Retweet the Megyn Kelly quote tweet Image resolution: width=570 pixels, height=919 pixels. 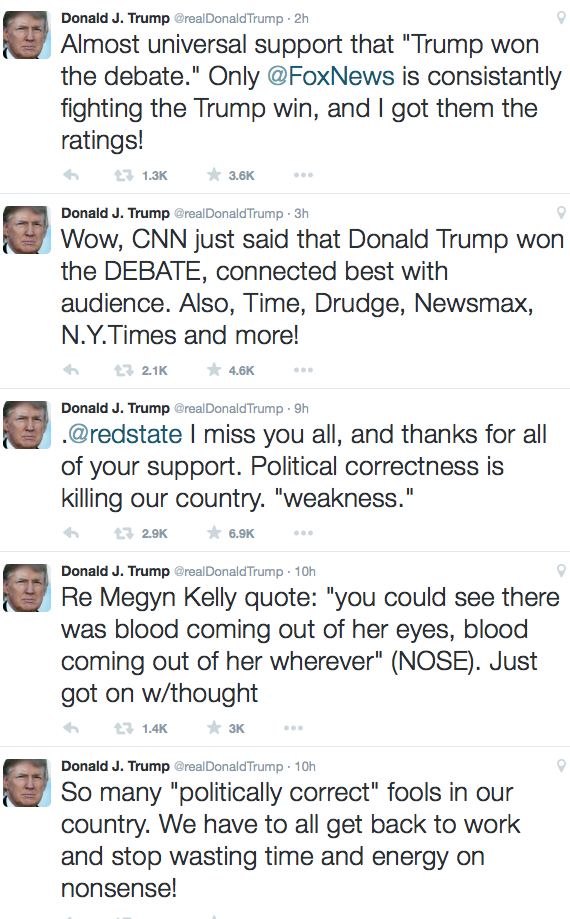pos(123,728)
